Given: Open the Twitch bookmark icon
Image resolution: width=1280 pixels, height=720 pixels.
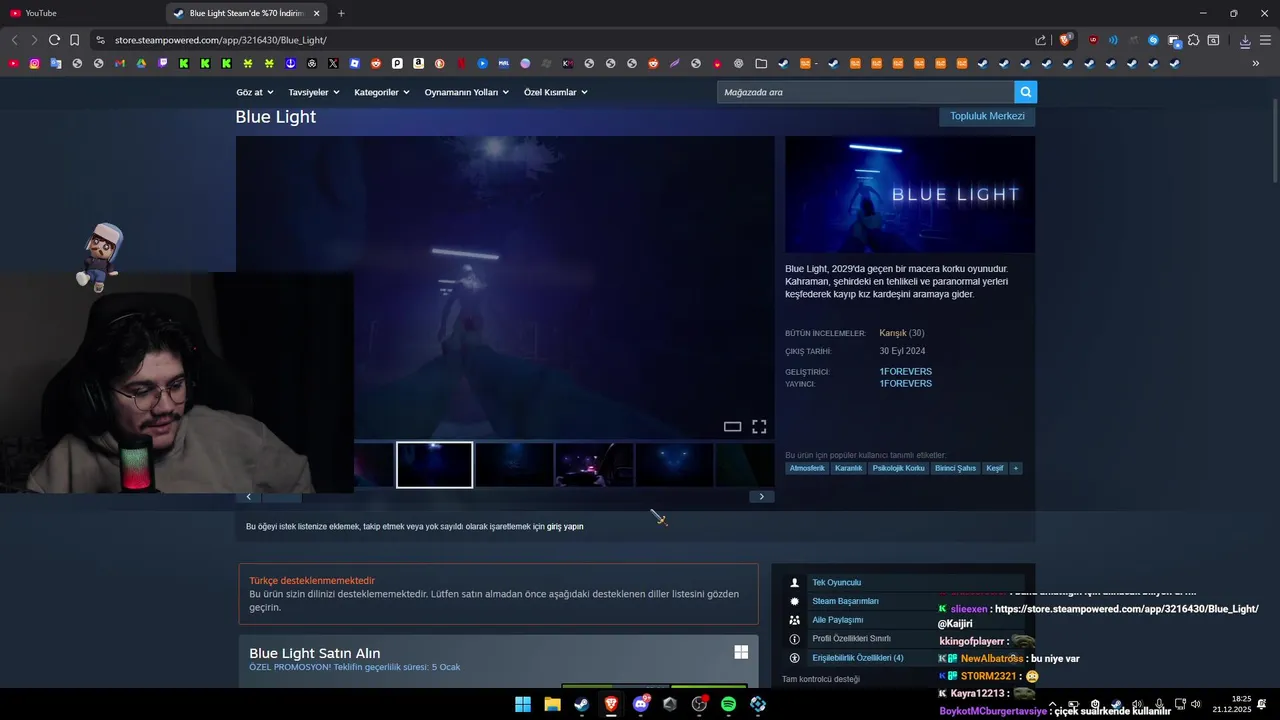Looking at the screenshot, I should coord(162,63).
